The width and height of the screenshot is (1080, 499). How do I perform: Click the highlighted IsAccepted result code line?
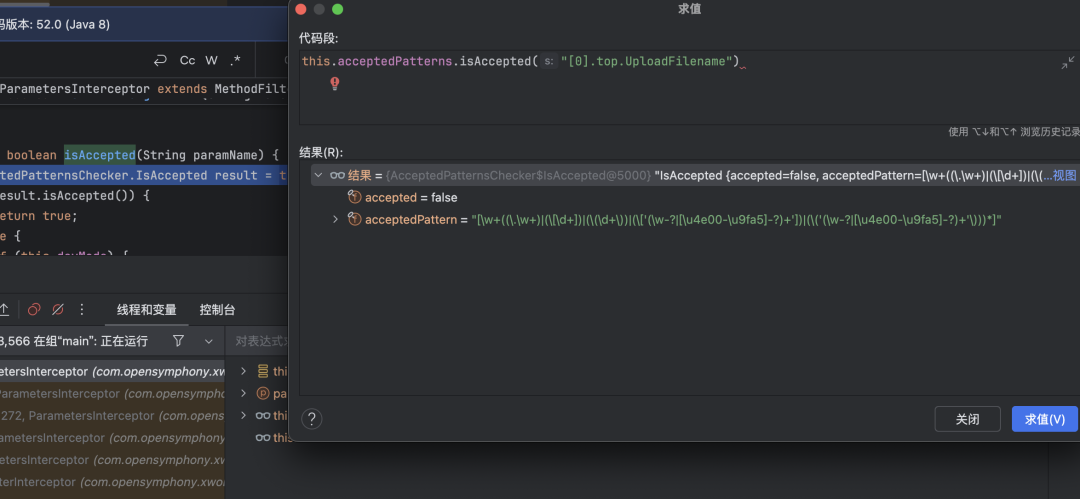(x=144, y=175)
